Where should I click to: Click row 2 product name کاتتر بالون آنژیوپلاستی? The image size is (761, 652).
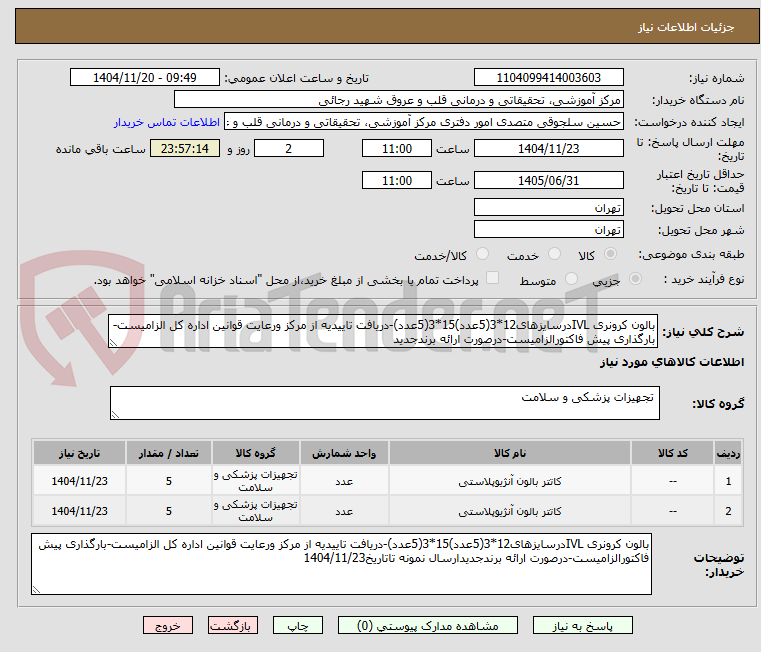(x=510, y=511)
